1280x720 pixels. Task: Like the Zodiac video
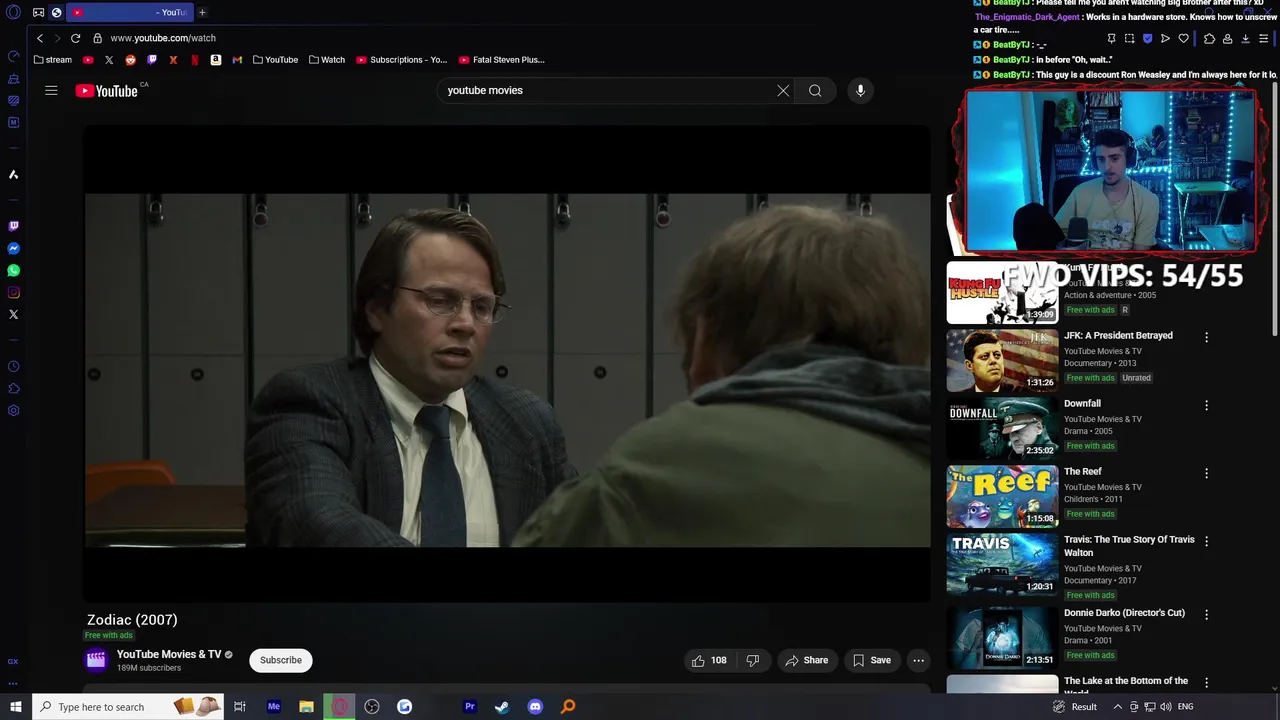tap(709, 660)
